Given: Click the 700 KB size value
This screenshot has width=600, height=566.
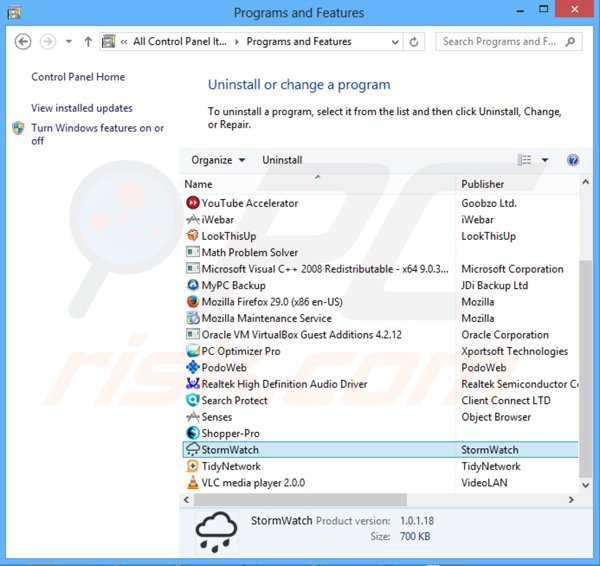Looking at the screenshot, I should click(415, 536).
